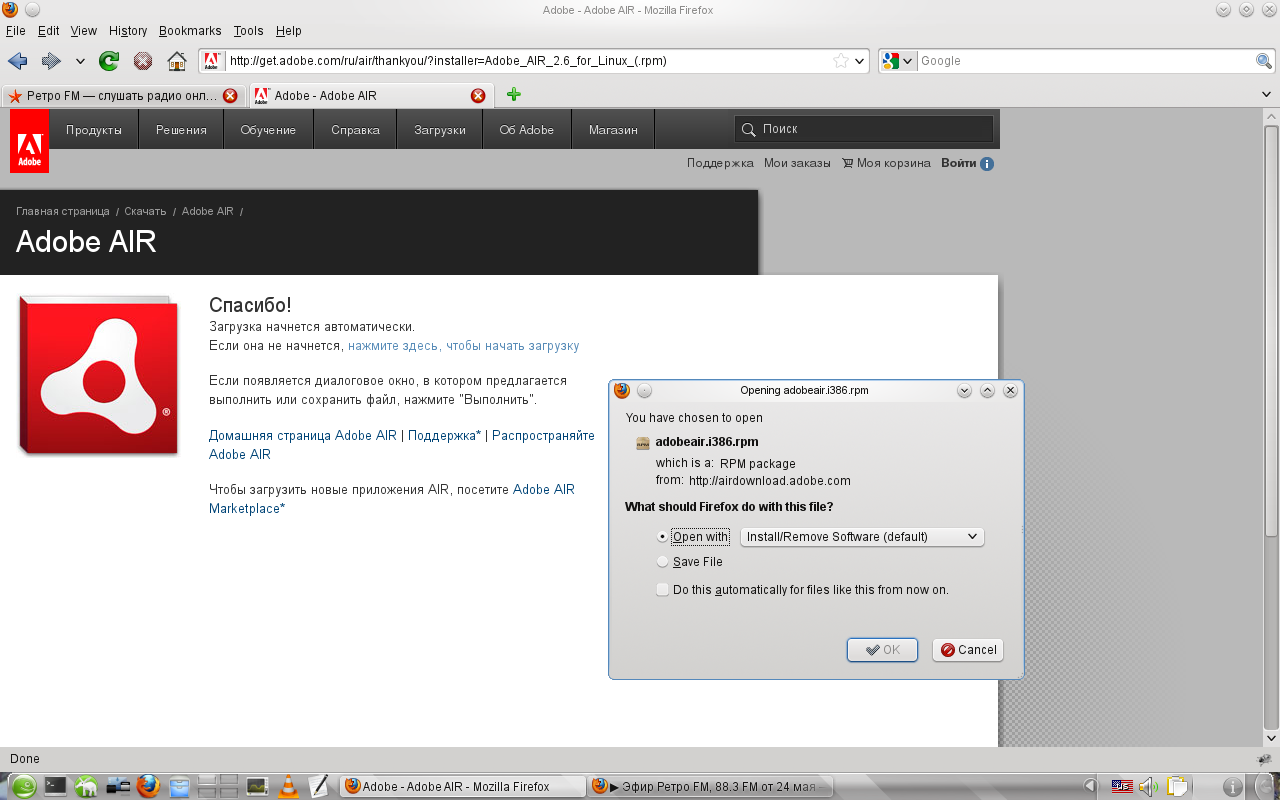Switch to the Ретро FM tab
The height and width of the screenshot is (800, 1280).
tap(122, 96)
